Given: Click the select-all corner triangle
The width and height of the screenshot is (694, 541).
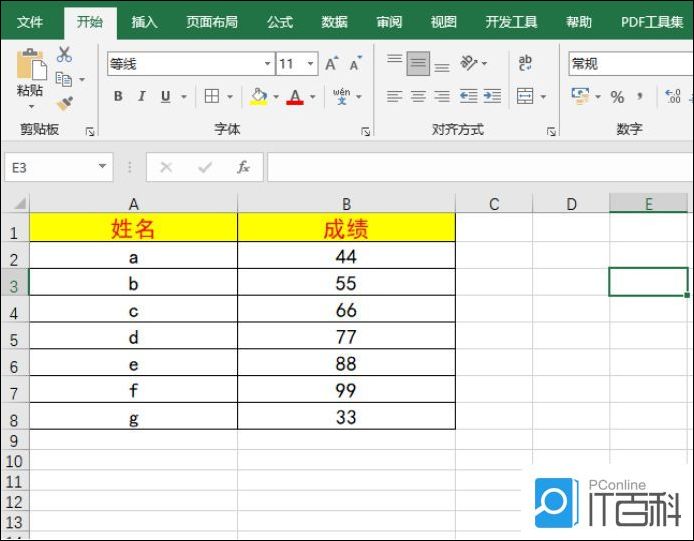Looking at the screenshot, I should (19, 204).
